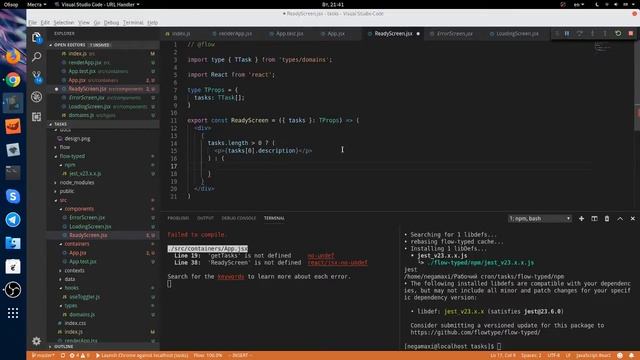This screenshot has height=360, width=640.
Task: Collapse the containers folder
Action: (77, 244)
